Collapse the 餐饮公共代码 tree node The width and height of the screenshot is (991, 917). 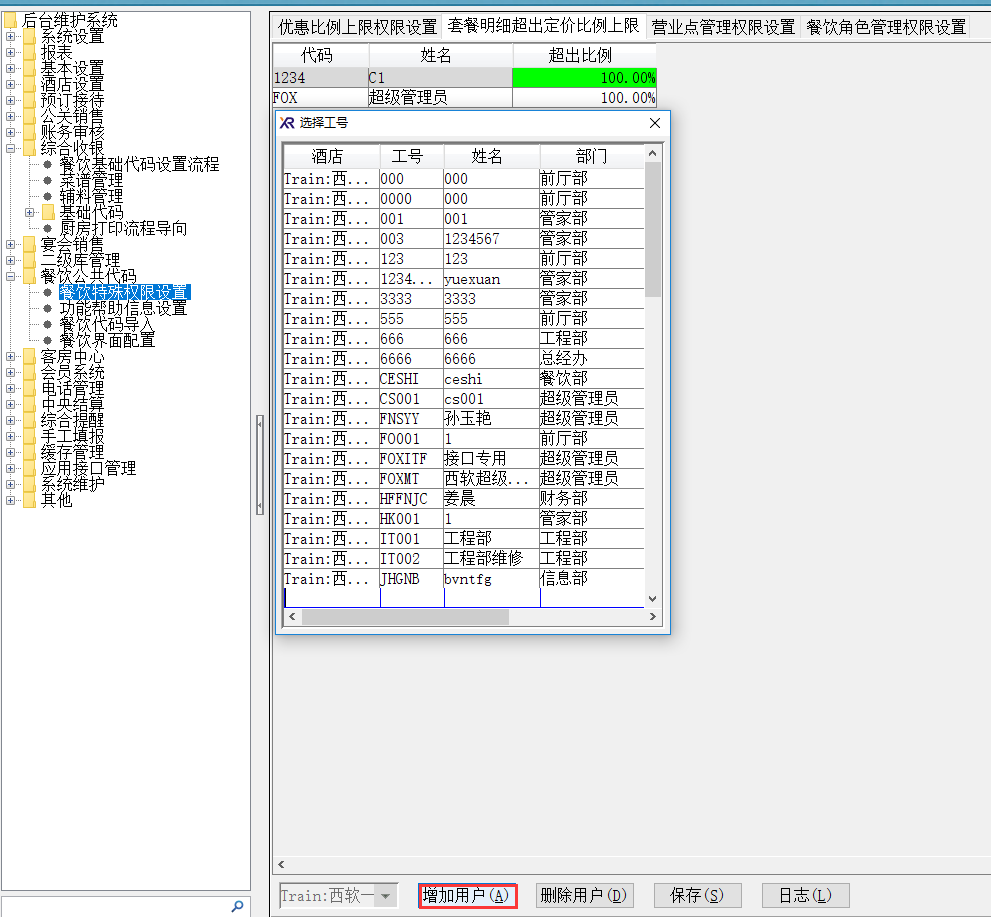tap(11, 277)
